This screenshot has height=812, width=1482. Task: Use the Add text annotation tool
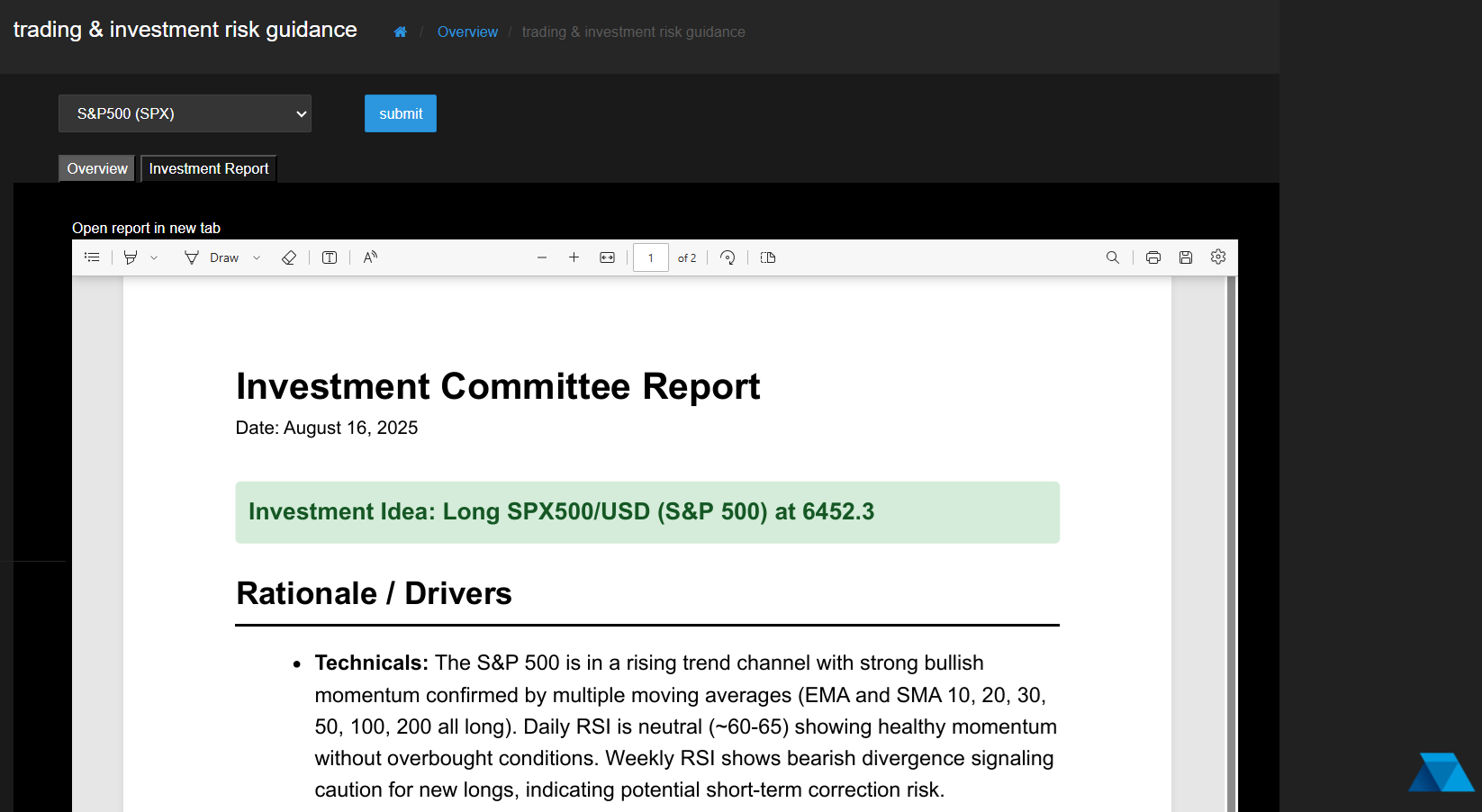[329, 257]
